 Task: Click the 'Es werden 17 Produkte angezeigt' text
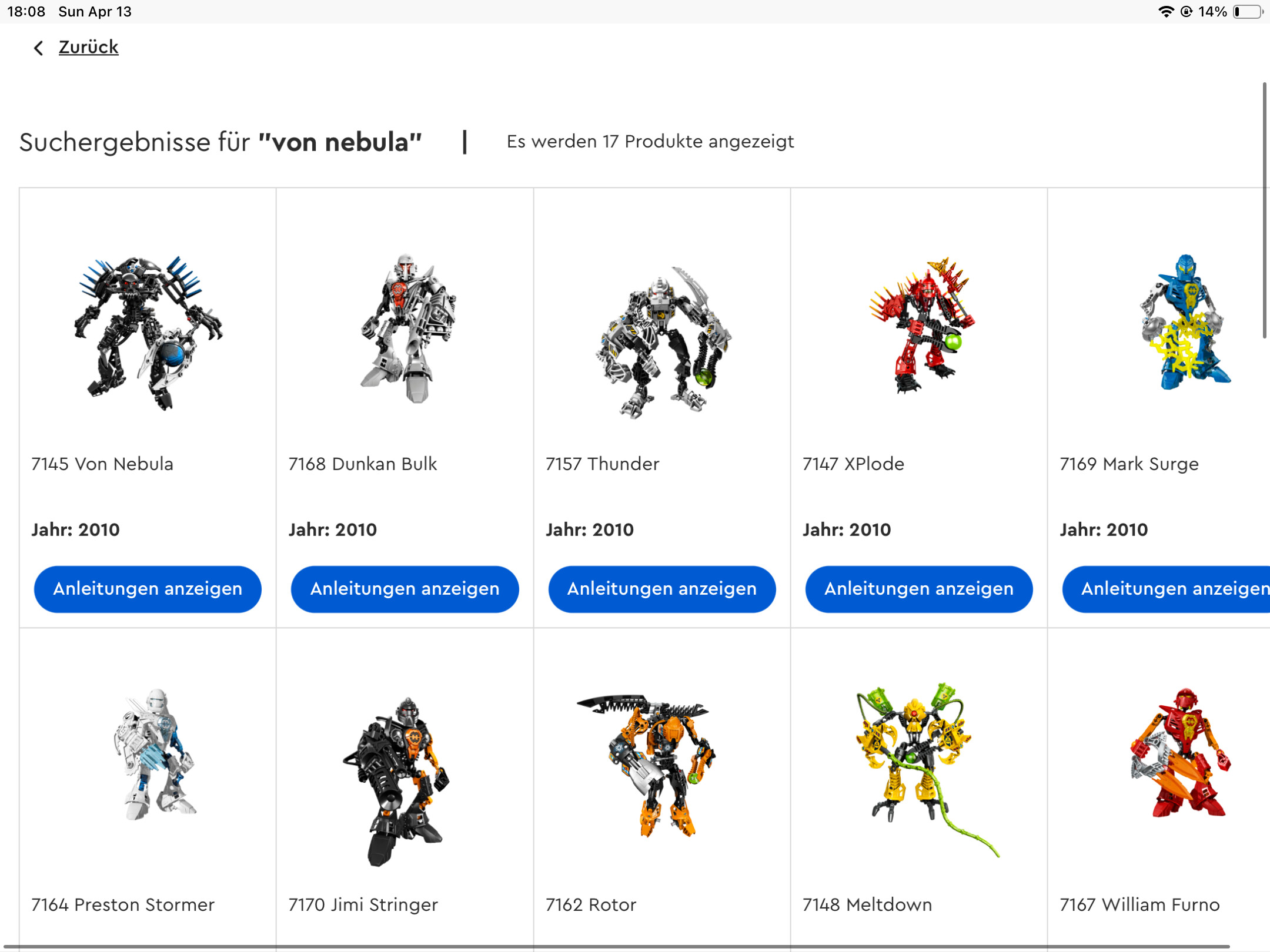click(x=650, y=142)
